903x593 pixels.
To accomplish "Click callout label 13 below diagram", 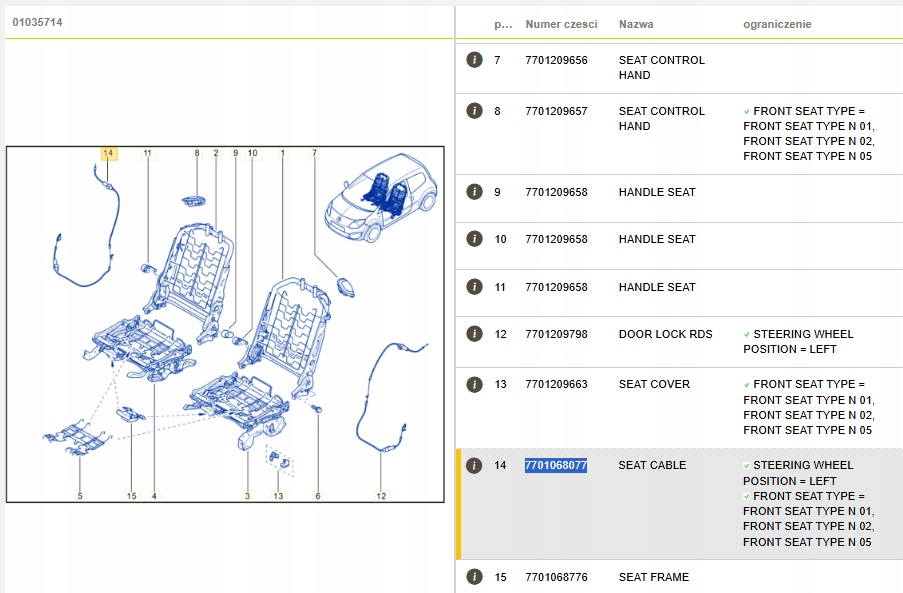I will point(278,496).
